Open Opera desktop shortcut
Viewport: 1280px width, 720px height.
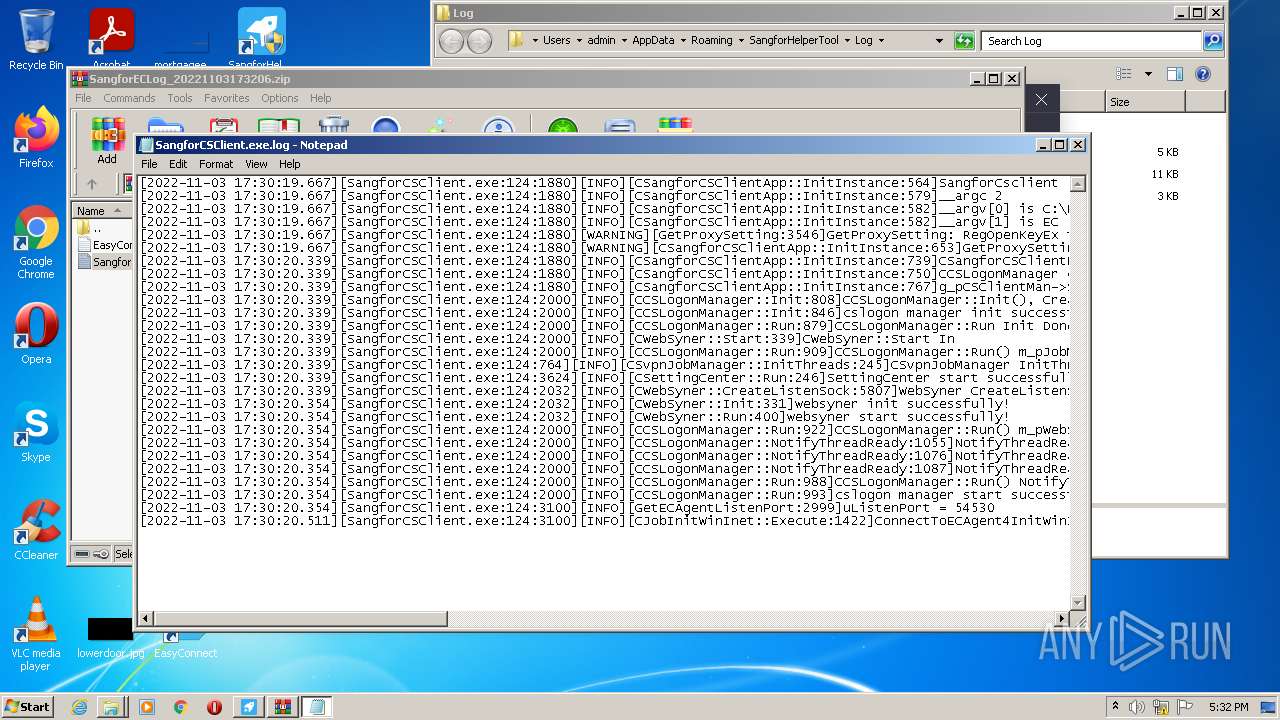36,333
